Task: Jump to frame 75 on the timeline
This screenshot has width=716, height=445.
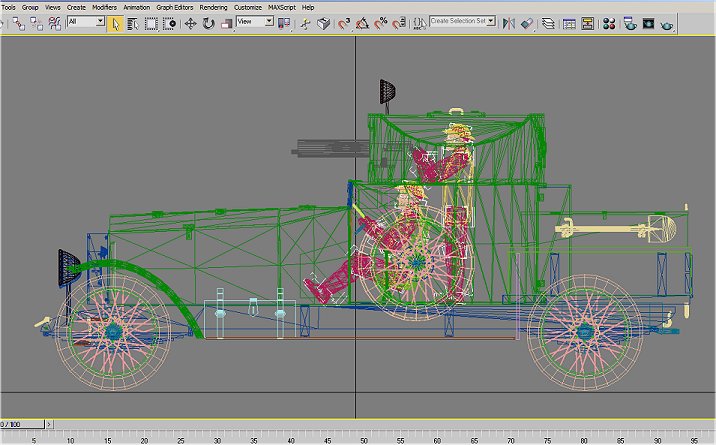Action: [547, 440]
